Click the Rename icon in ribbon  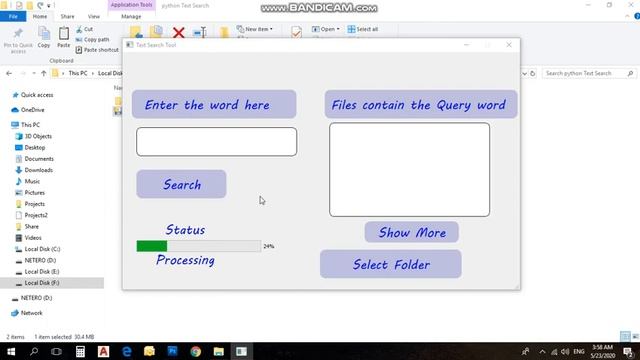point(200,32)
